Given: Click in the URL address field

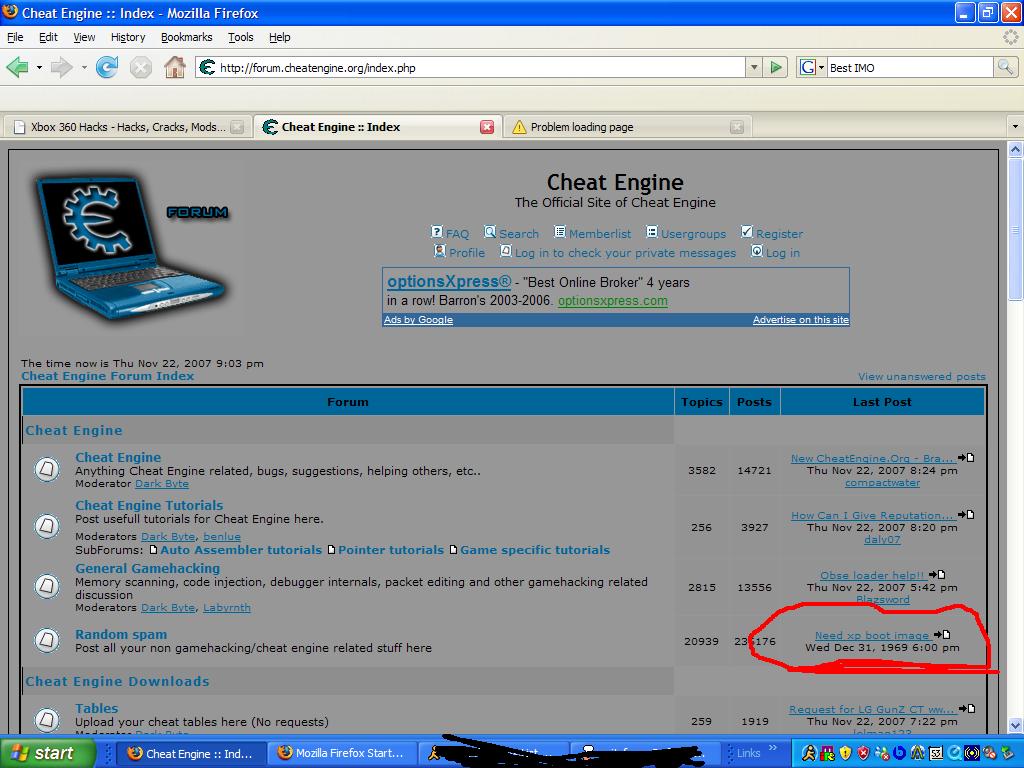Looking at the screenshot, I should 480,68.
